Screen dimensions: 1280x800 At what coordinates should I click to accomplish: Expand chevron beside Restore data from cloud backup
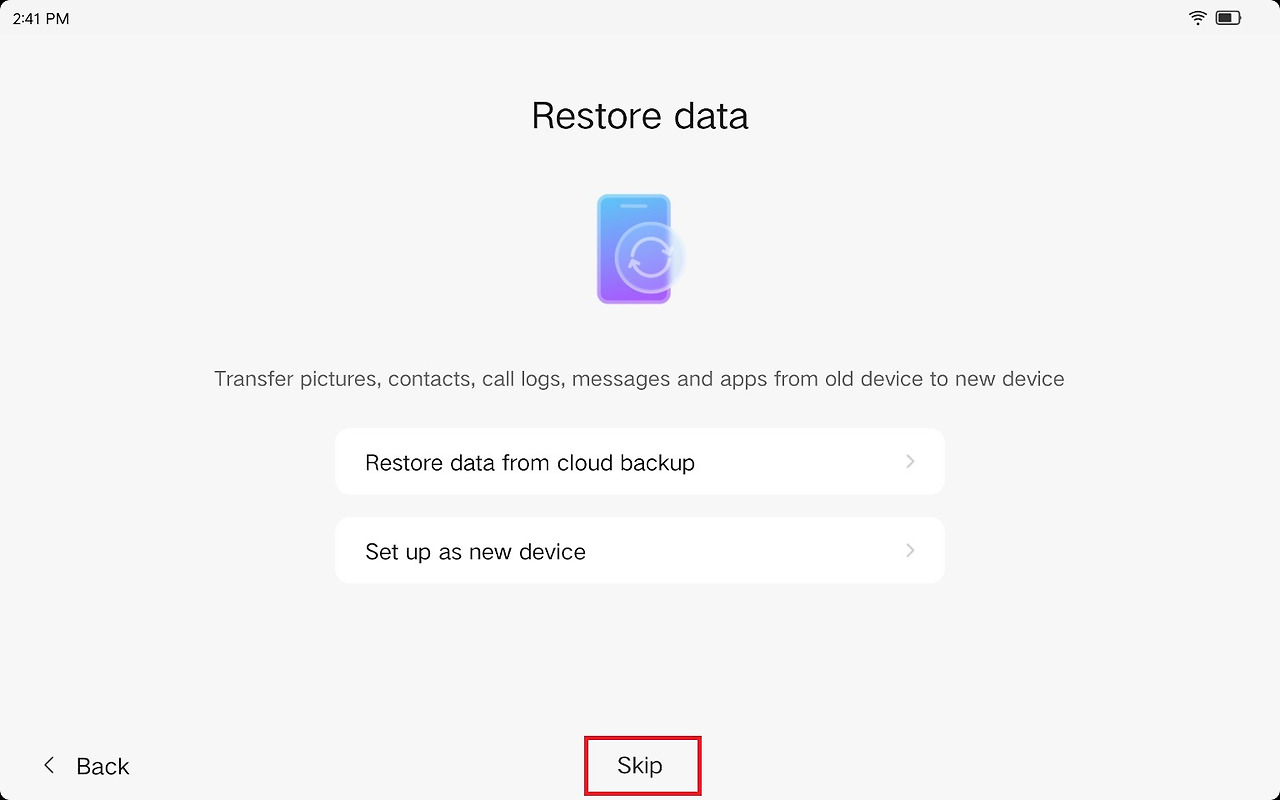click(910, 461)
